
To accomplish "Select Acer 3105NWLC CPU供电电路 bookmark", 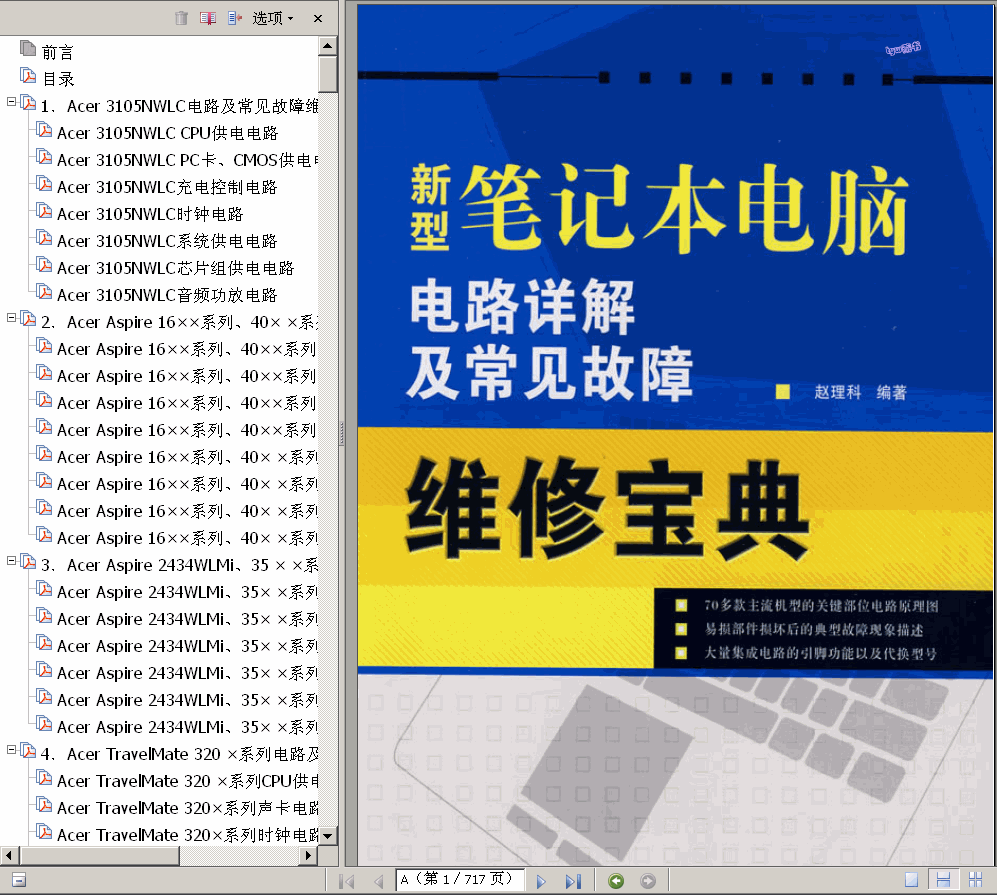I will point(167,133).
